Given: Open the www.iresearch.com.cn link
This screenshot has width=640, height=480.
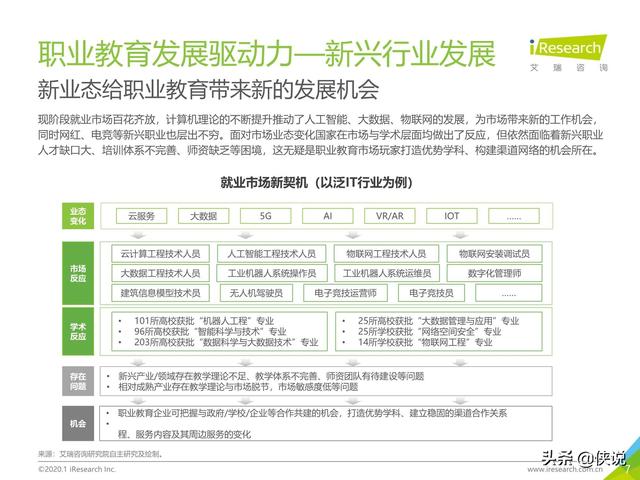Looking at the screenshot, I should click(x=565, y=469).
